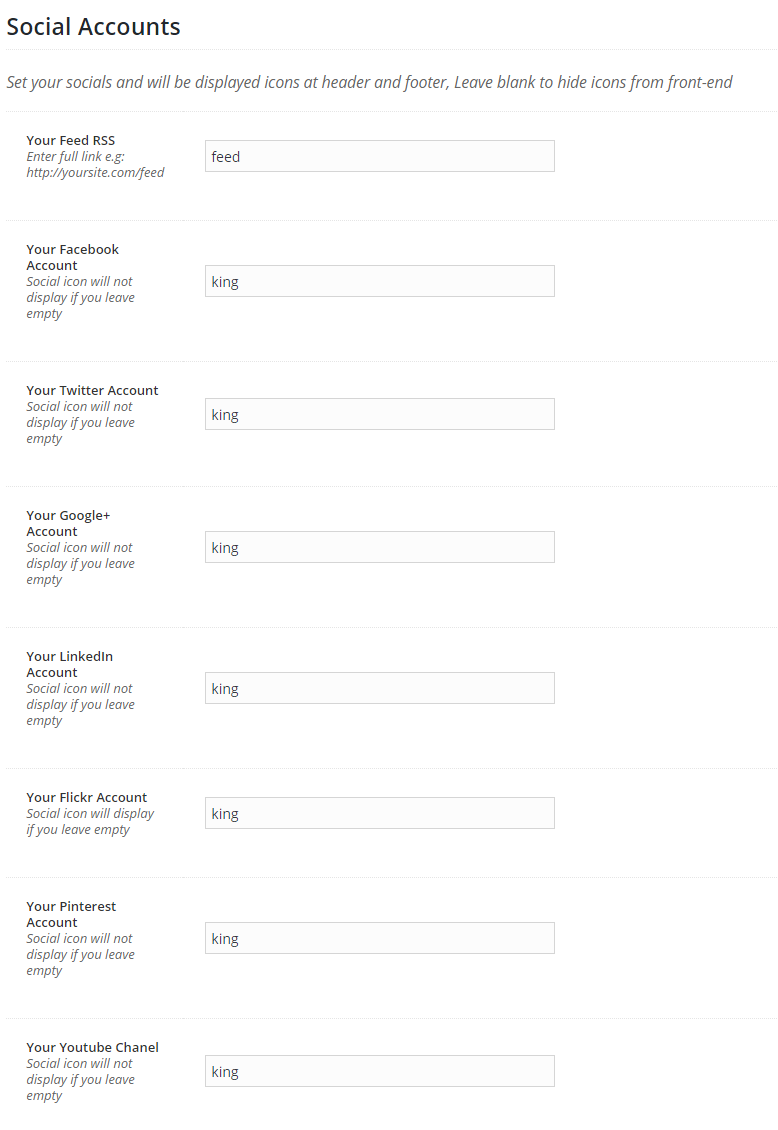Click the 'Your Flickr Account' label
Screen dimensions: 778x1130
[86, 798]
